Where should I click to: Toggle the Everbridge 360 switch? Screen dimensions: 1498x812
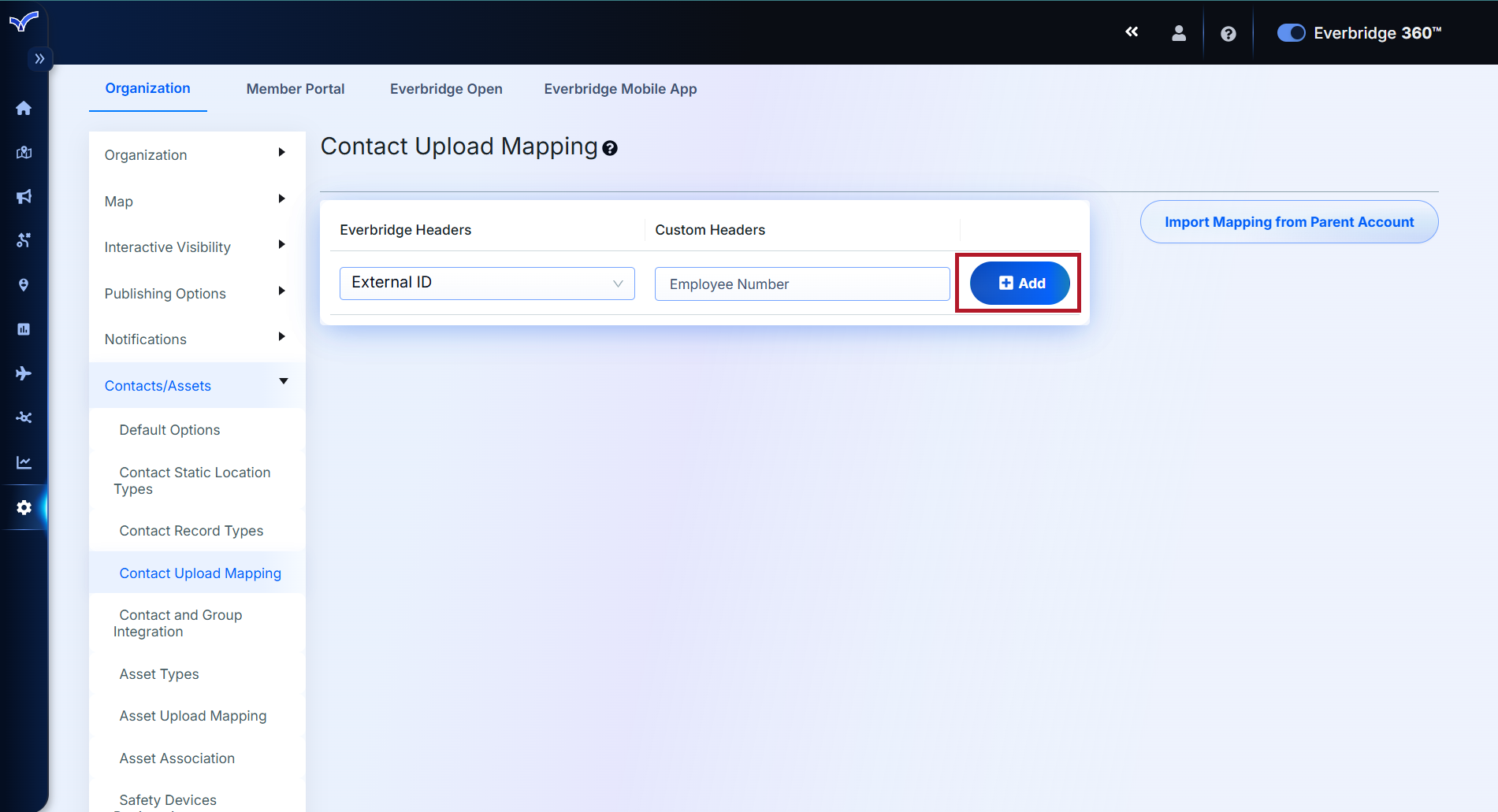click(1291, 33)
